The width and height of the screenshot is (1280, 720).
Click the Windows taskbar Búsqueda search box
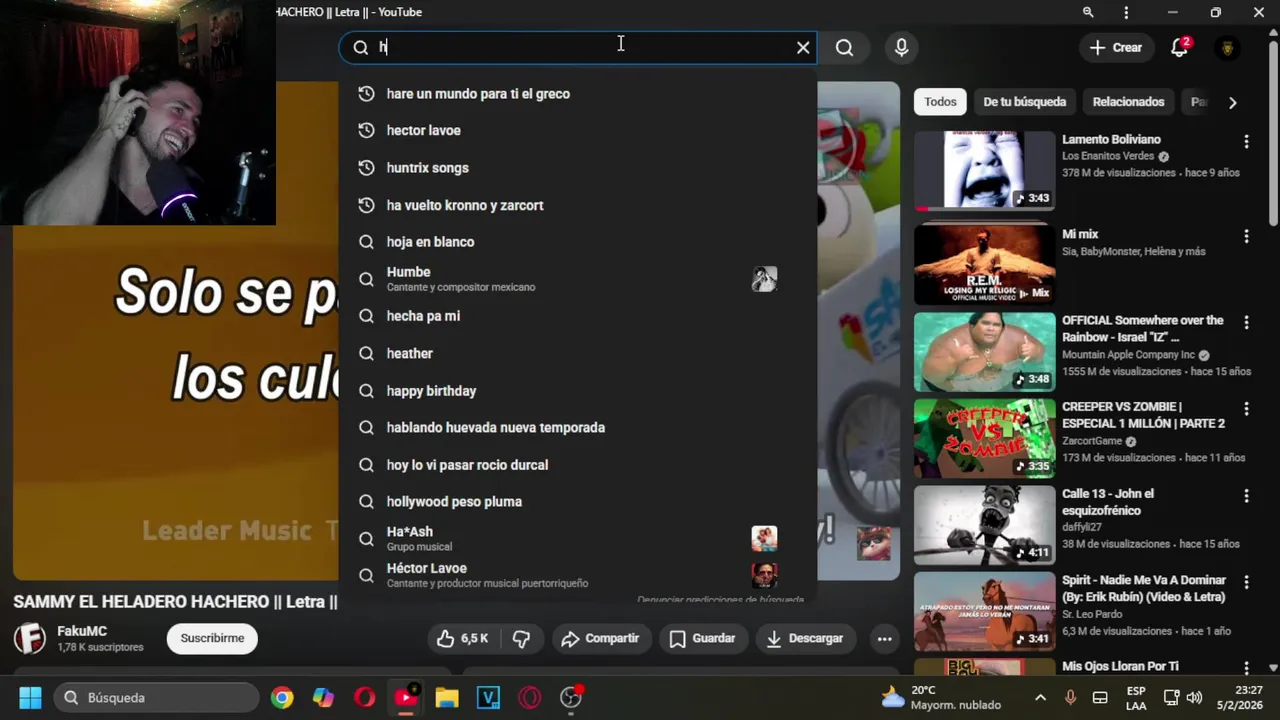158,697
